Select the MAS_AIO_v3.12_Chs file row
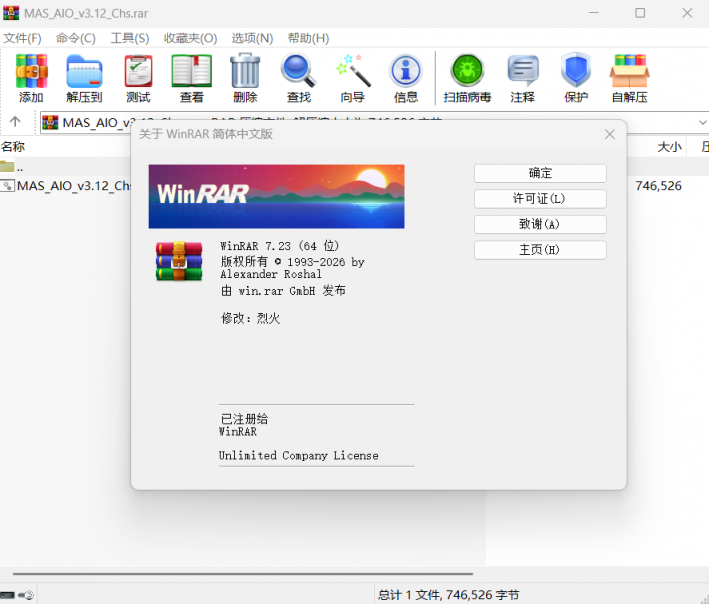Viewport: 709px width, 604px height. point(65,186)
